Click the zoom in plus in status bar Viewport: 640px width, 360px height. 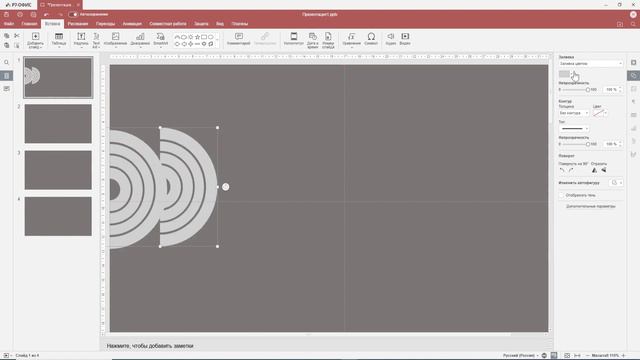click(623, 356)
